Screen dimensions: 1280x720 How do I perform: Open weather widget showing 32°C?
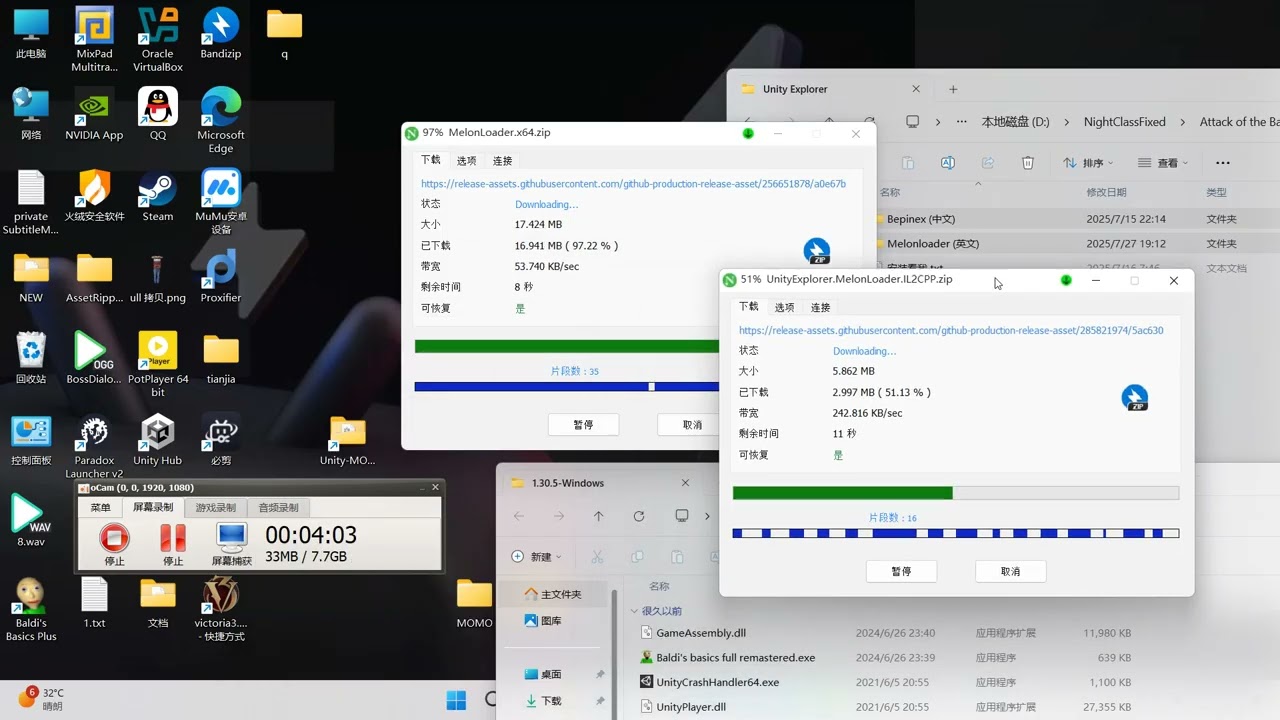click(x=42, y=699)
